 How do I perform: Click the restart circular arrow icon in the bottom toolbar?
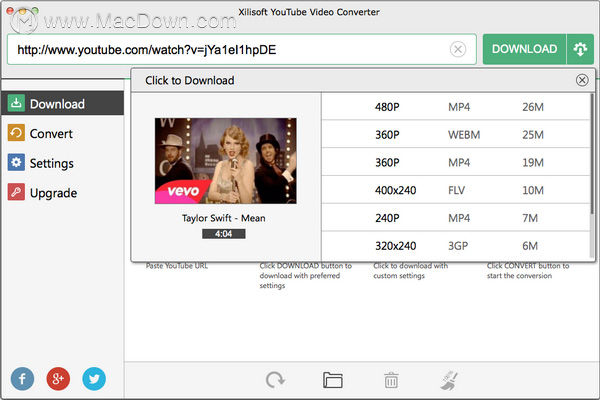[x=275, y=380]
